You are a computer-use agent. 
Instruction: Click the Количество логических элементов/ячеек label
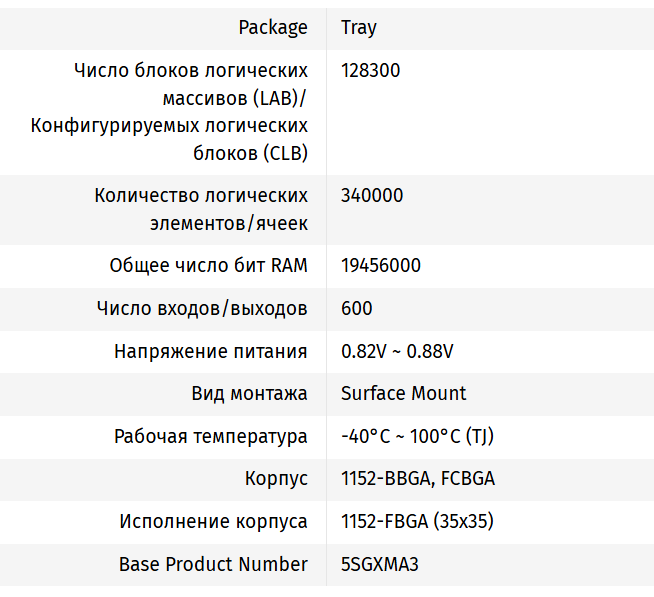coord(201,209)
